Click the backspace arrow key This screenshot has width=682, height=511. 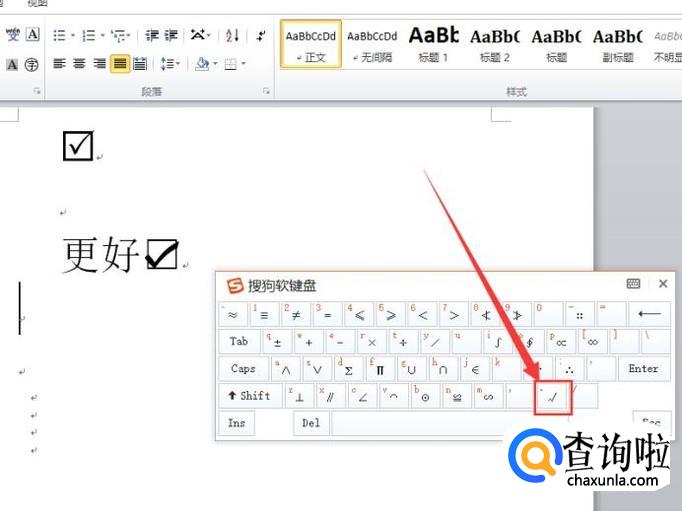649,314
